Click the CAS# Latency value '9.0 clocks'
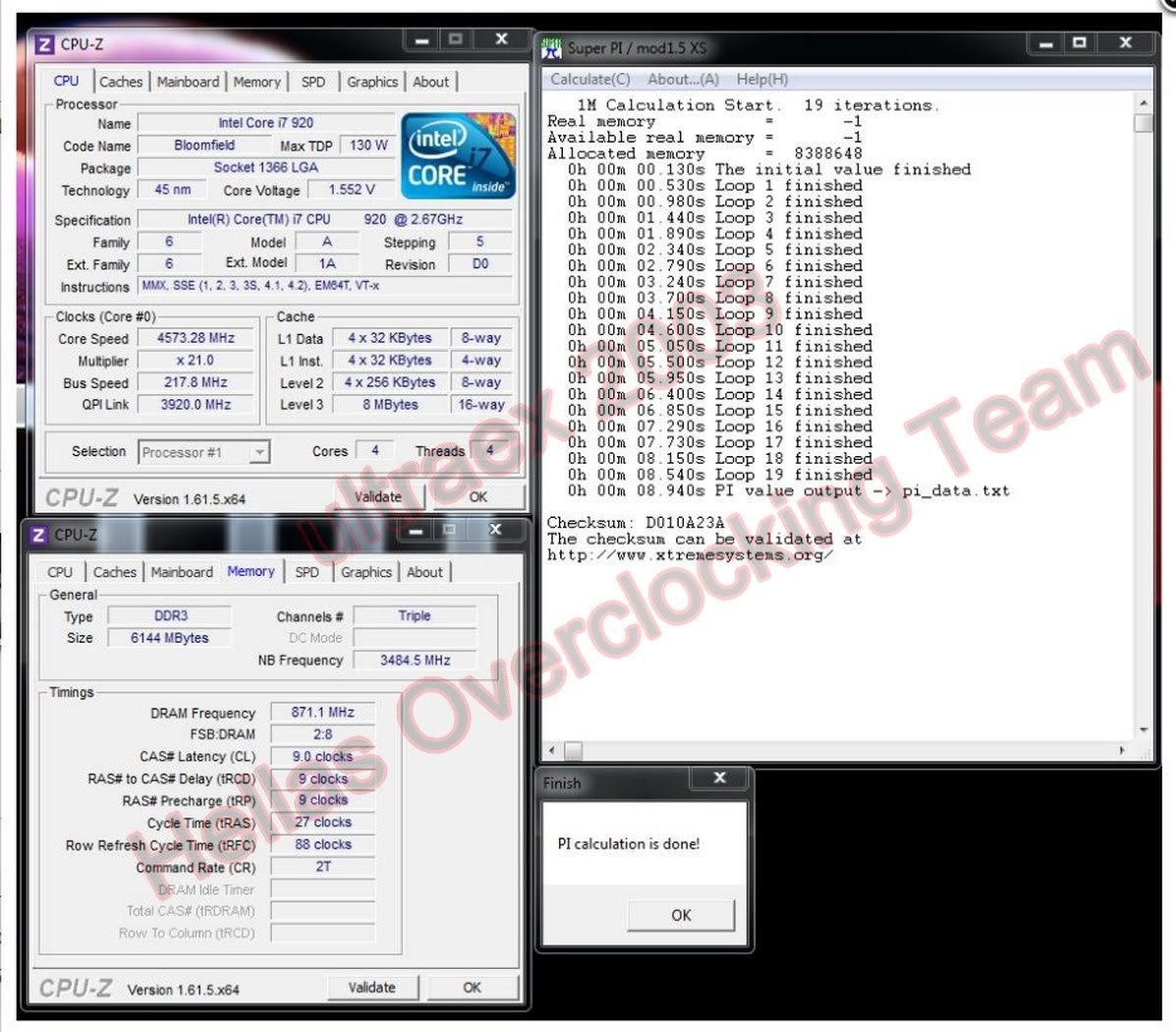Viewport: 1176px width, 1032px height. pos(323,757)
